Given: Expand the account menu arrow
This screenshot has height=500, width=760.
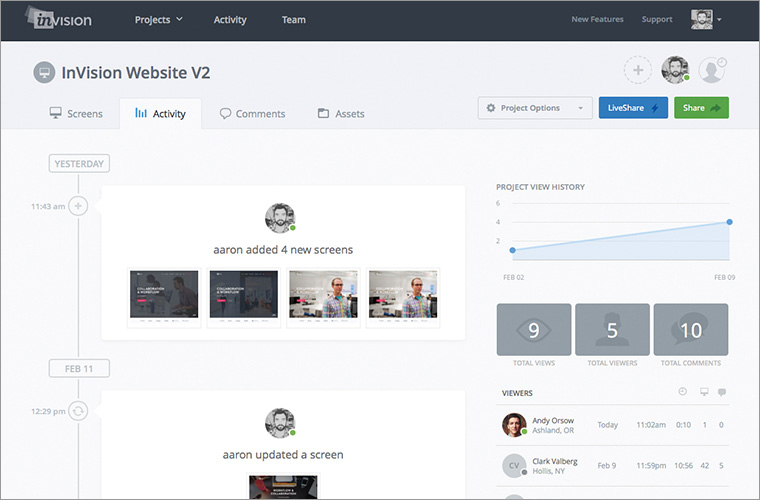Looking at the screenshot, I should 719,20.
